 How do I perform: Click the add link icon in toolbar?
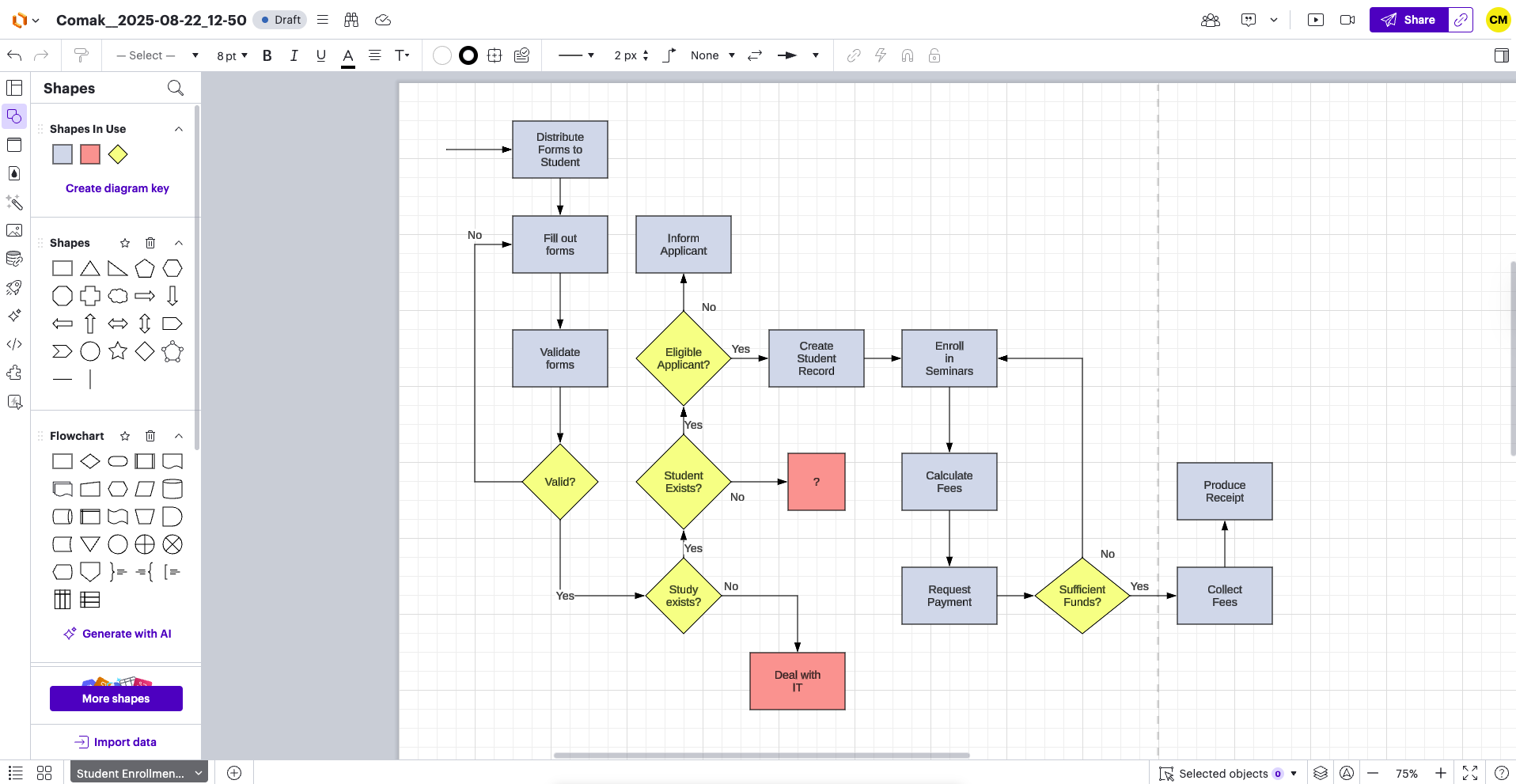coord(853,55)
